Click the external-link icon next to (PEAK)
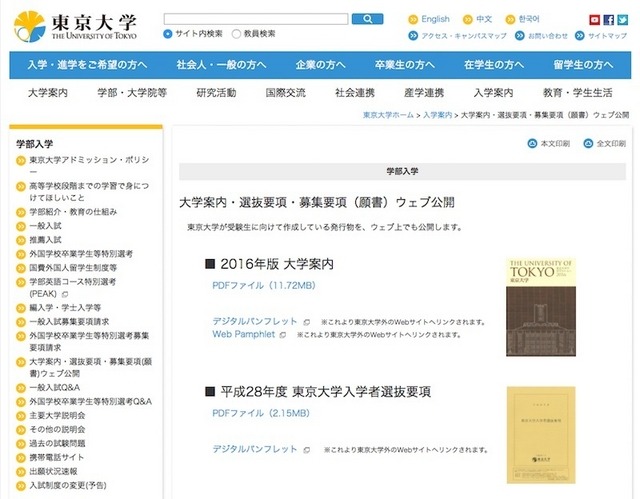The width and height of the screenshot is (640, 499). pos(64,294)
